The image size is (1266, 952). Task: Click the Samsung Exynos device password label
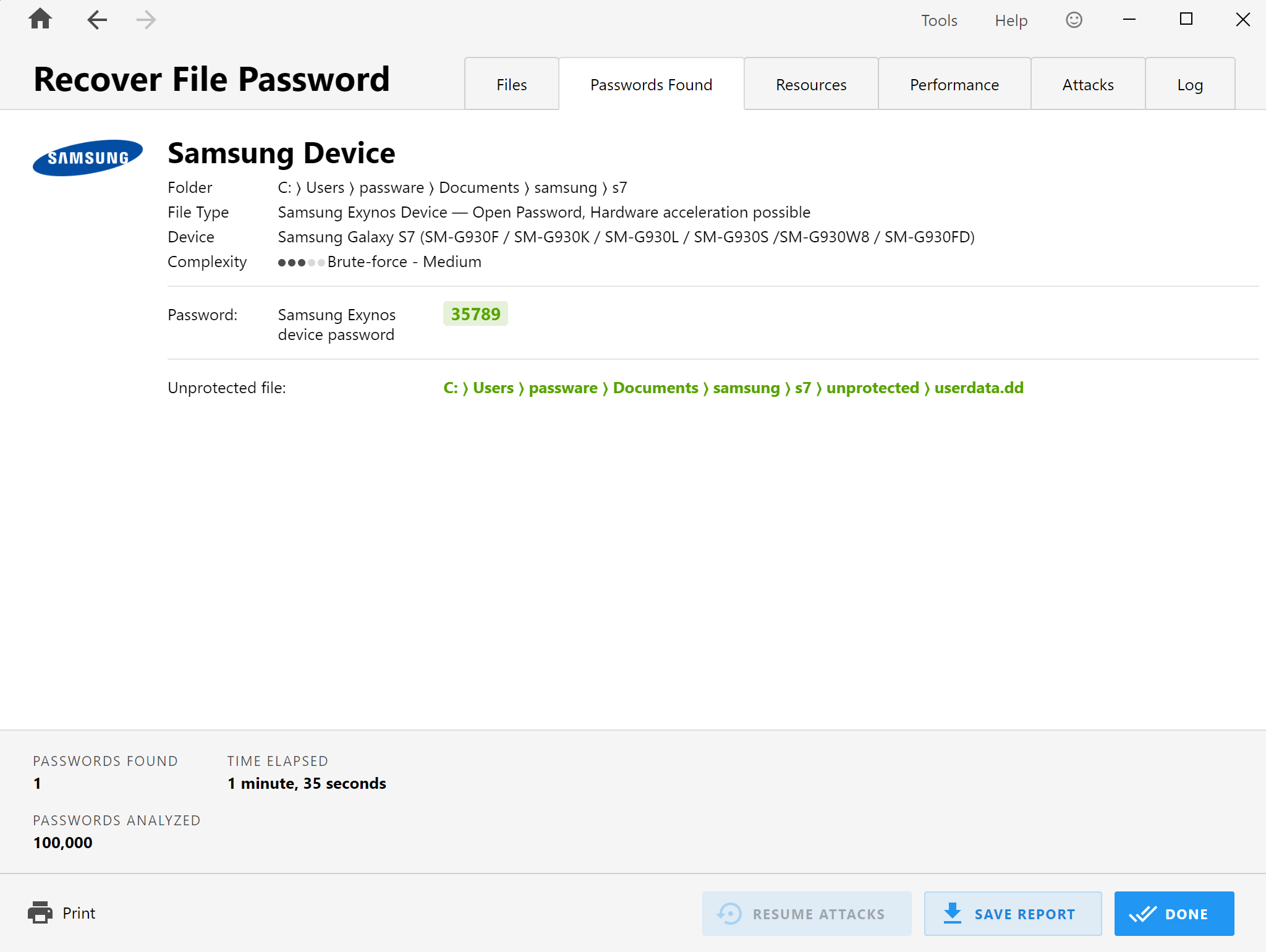point(337,325)
